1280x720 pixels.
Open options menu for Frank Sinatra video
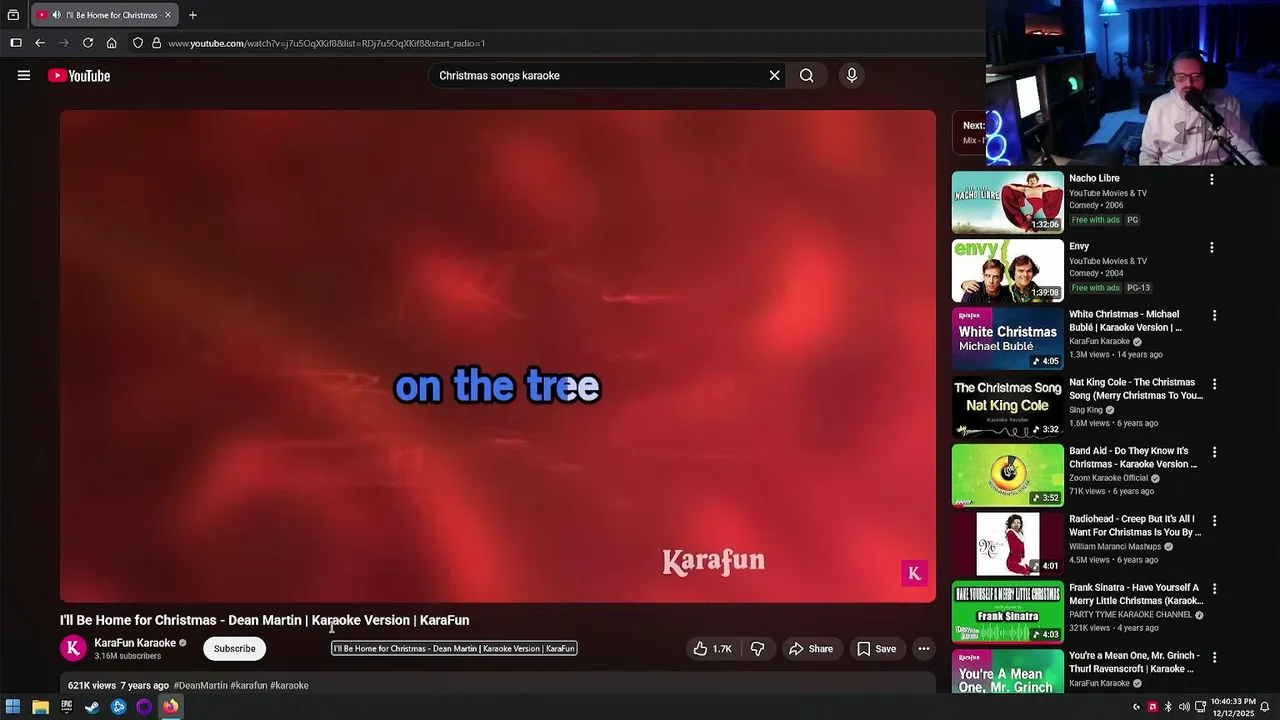[x=1215, y=589]
